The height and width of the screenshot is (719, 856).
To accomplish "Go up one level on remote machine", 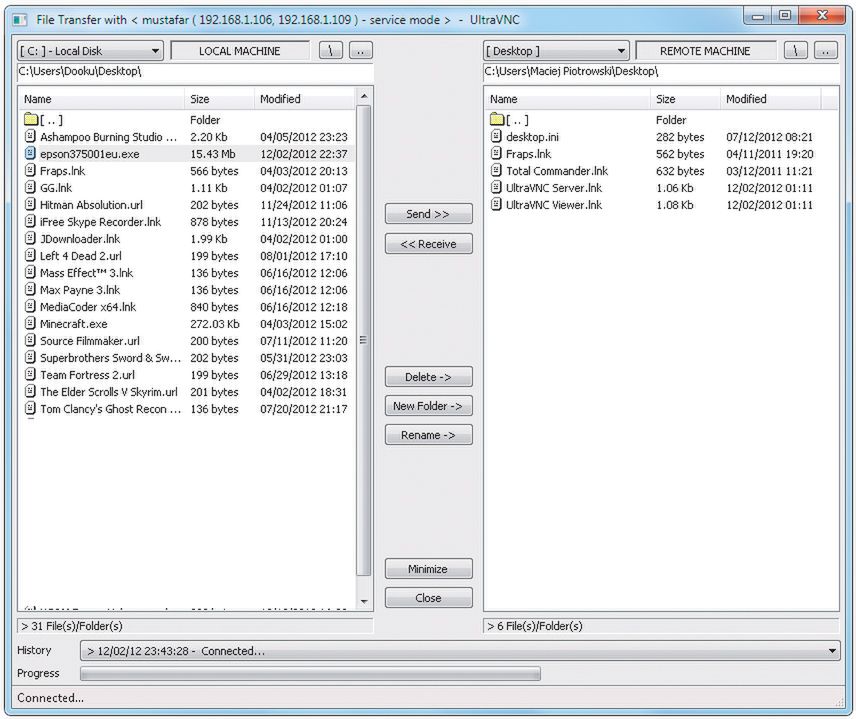I will click(825, 51).
